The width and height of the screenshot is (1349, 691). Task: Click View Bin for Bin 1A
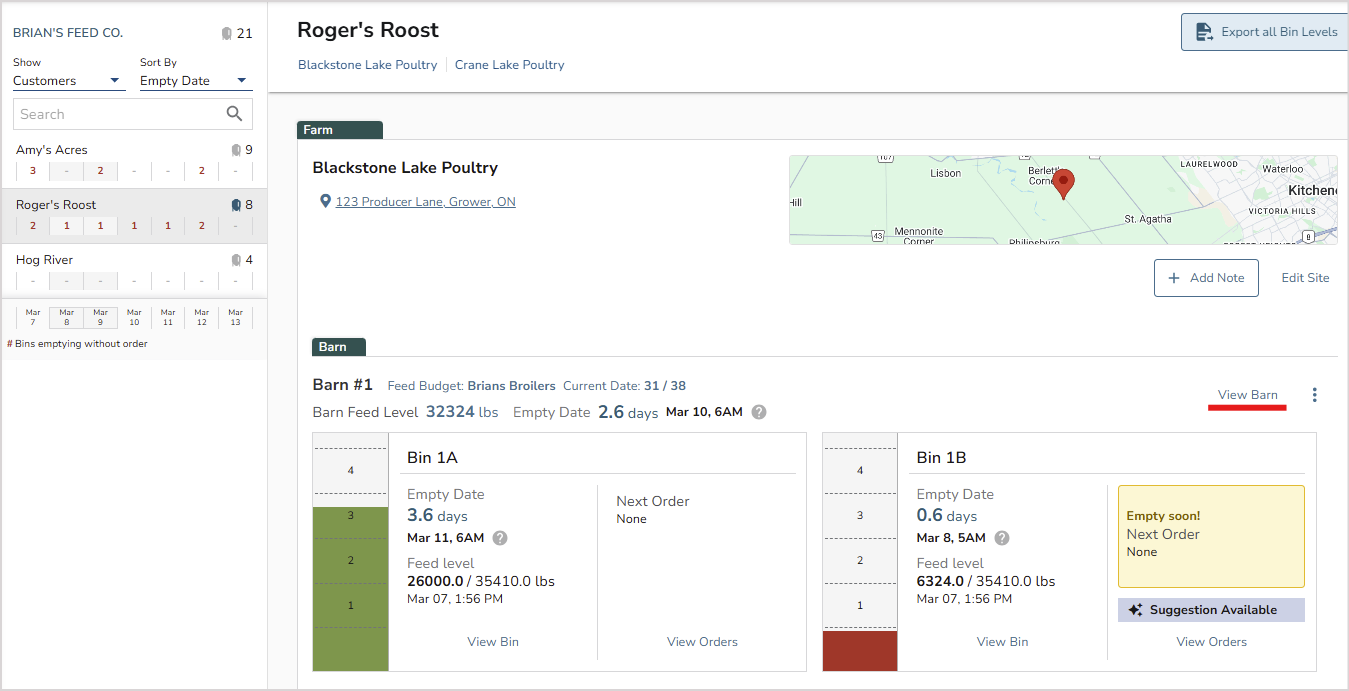pyautogui.click(x=493, y=642)
